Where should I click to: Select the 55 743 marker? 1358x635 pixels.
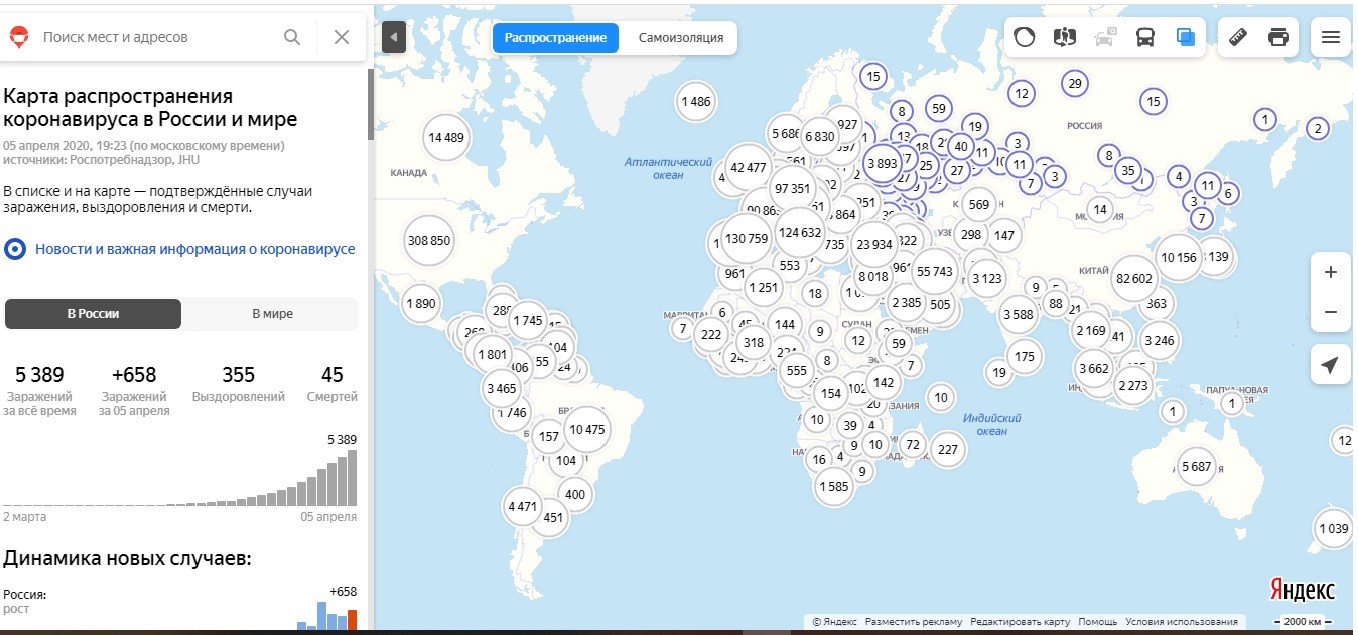[x=935, y=272]
